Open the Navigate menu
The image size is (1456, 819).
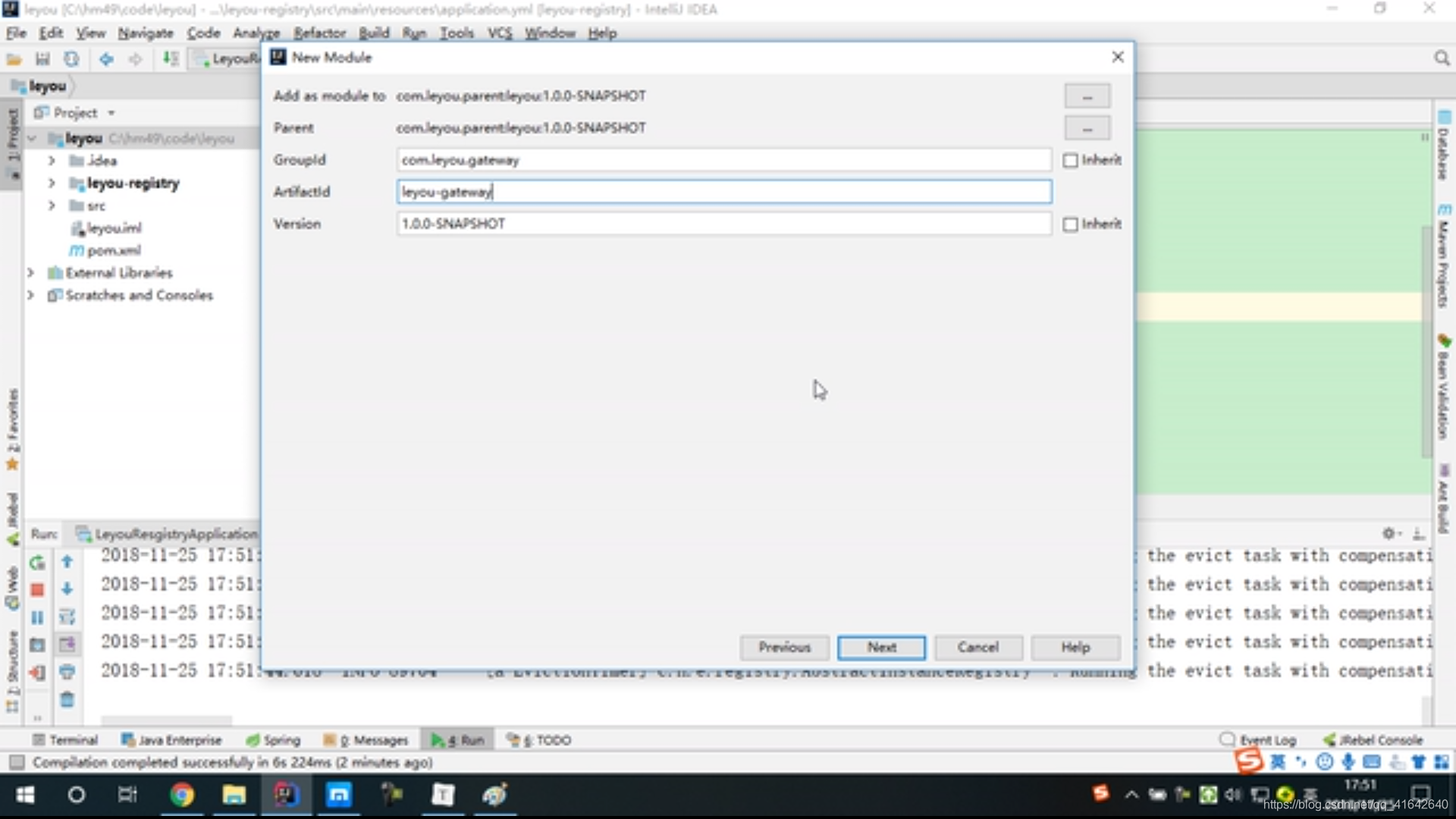pos(145,33)
